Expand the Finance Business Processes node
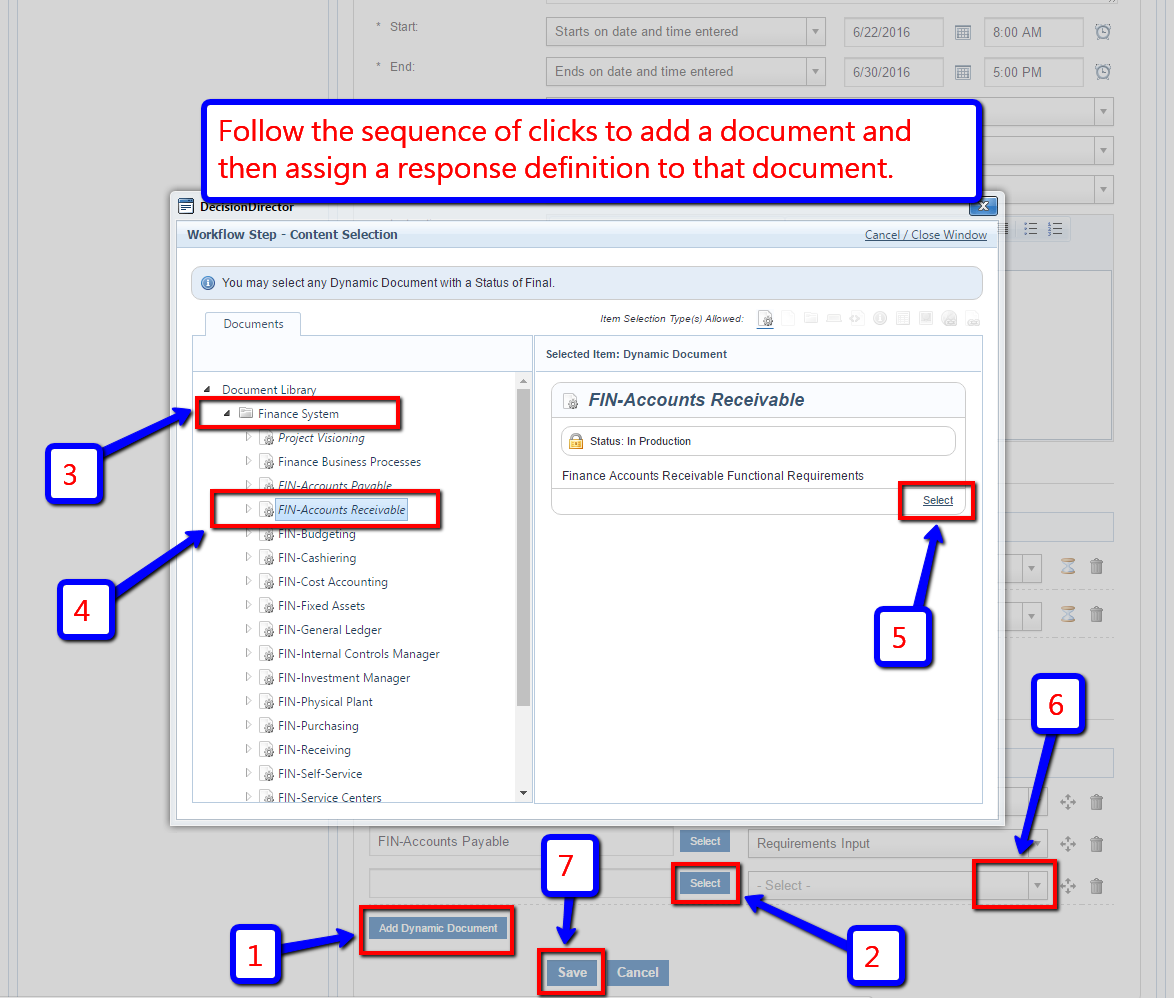Viewport: 1174px width, 998px height. (248, 461)
